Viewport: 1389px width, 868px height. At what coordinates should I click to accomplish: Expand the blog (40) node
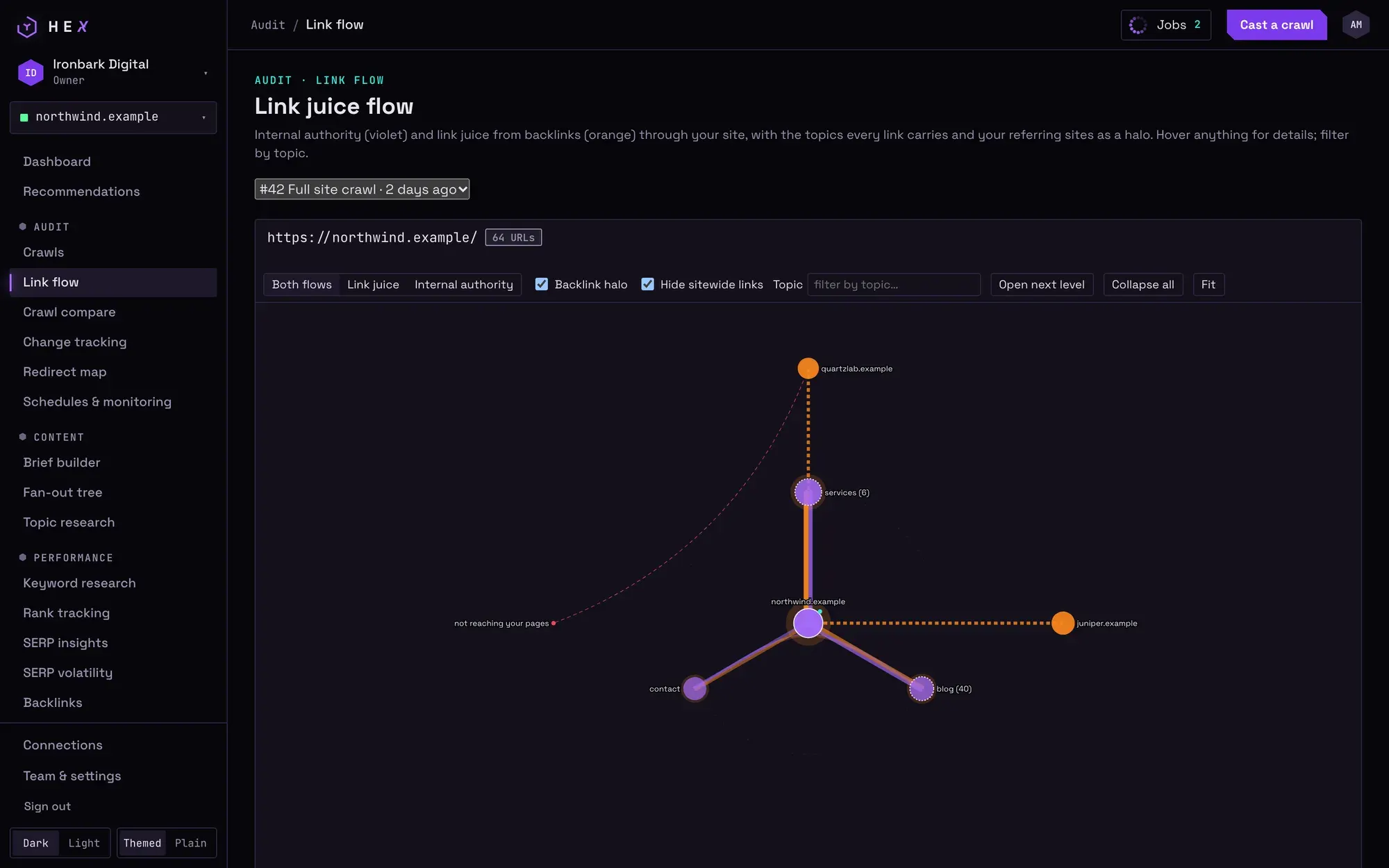[x=922, y=688]
